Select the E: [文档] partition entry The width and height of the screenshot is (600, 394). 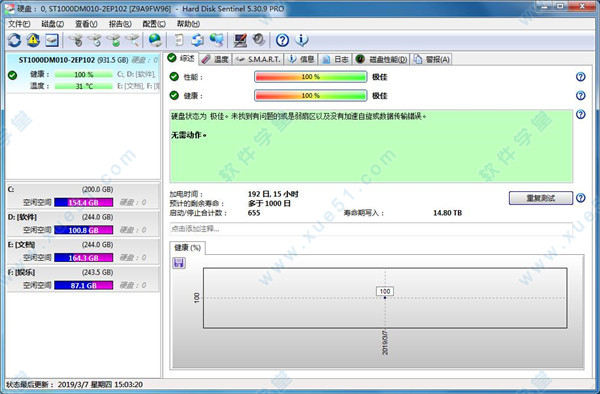coord(83,251)
